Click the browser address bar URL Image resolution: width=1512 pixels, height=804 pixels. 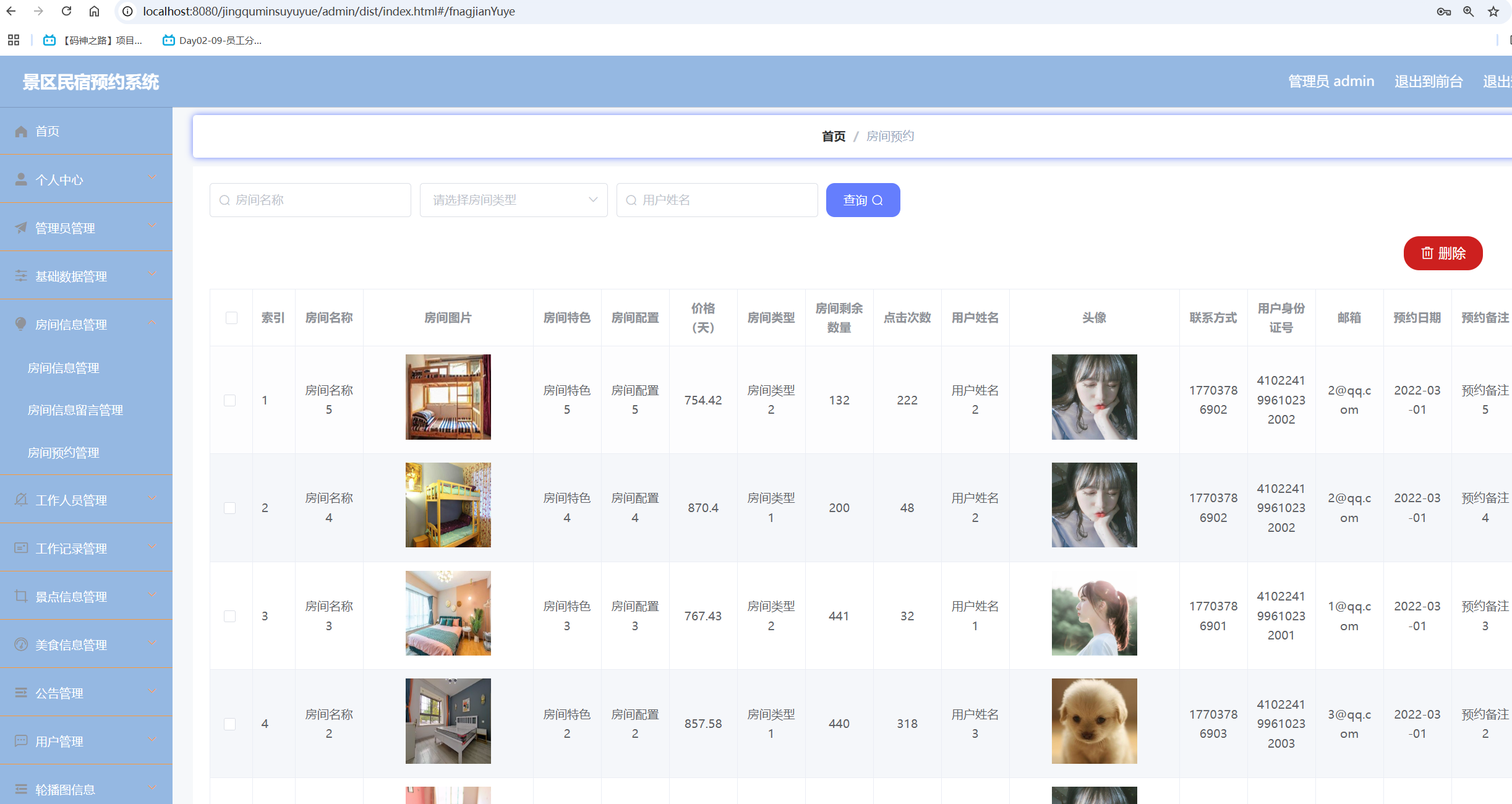329,11
